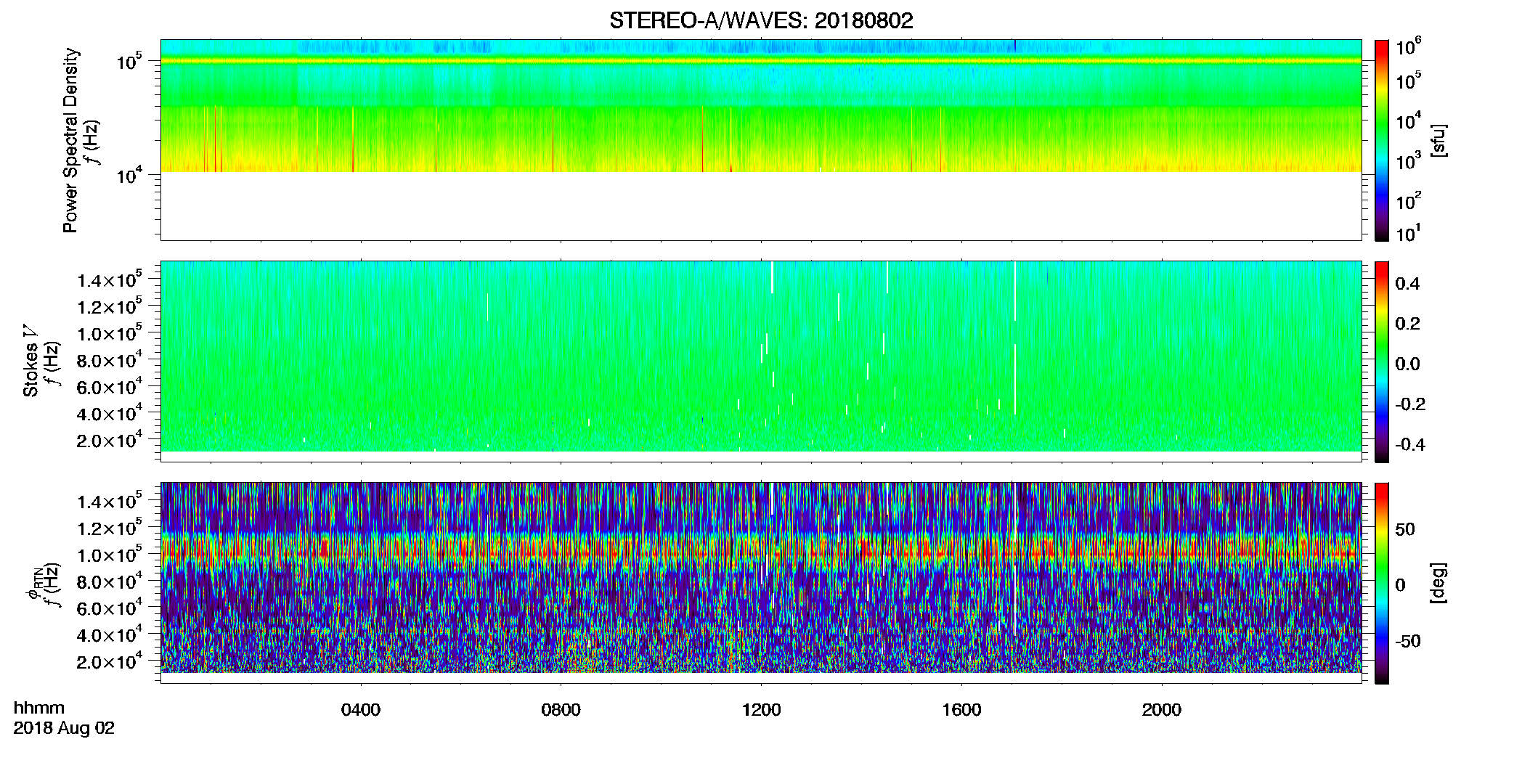This screenshot has height=784, width=1522.
Task: Select the 0400 time axis label
Action: [361, 710]
